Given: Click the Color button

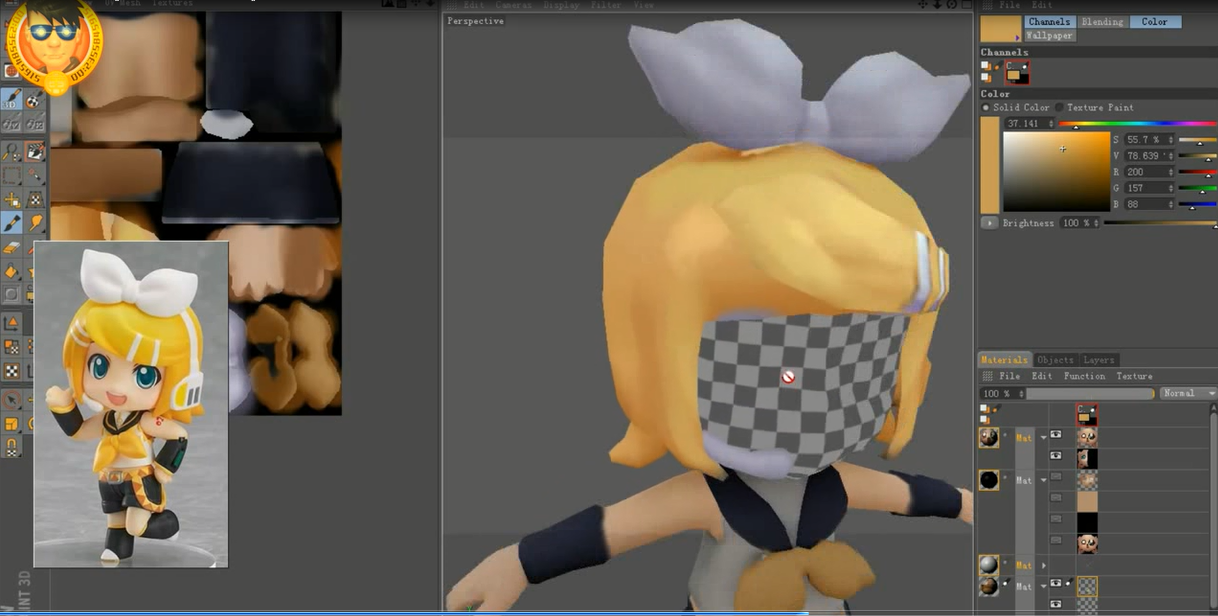Looking at the screenshot, I should coord(1155,21).
